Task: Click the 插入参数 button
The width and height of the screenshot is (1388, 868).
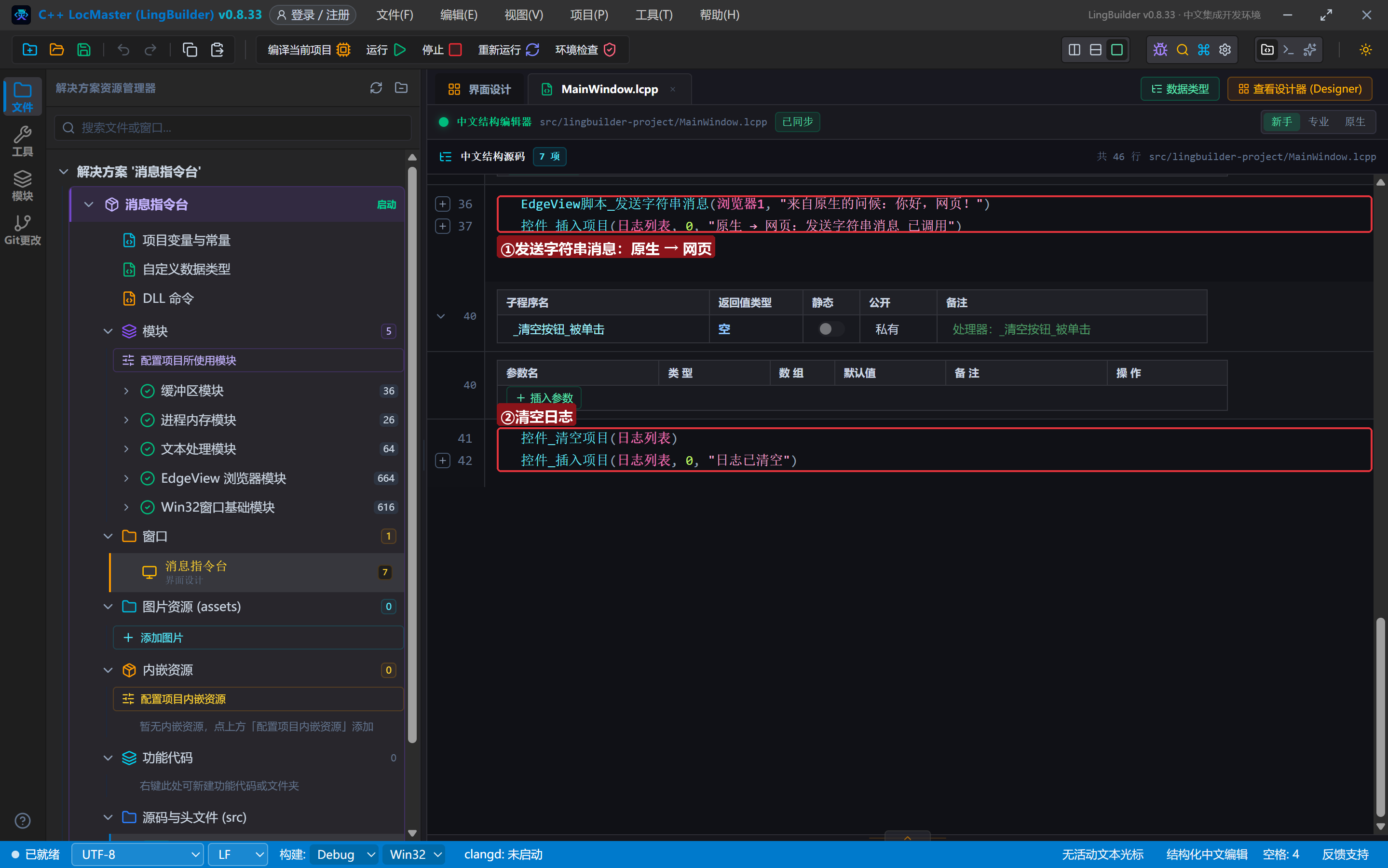Action: click(544, 398)
